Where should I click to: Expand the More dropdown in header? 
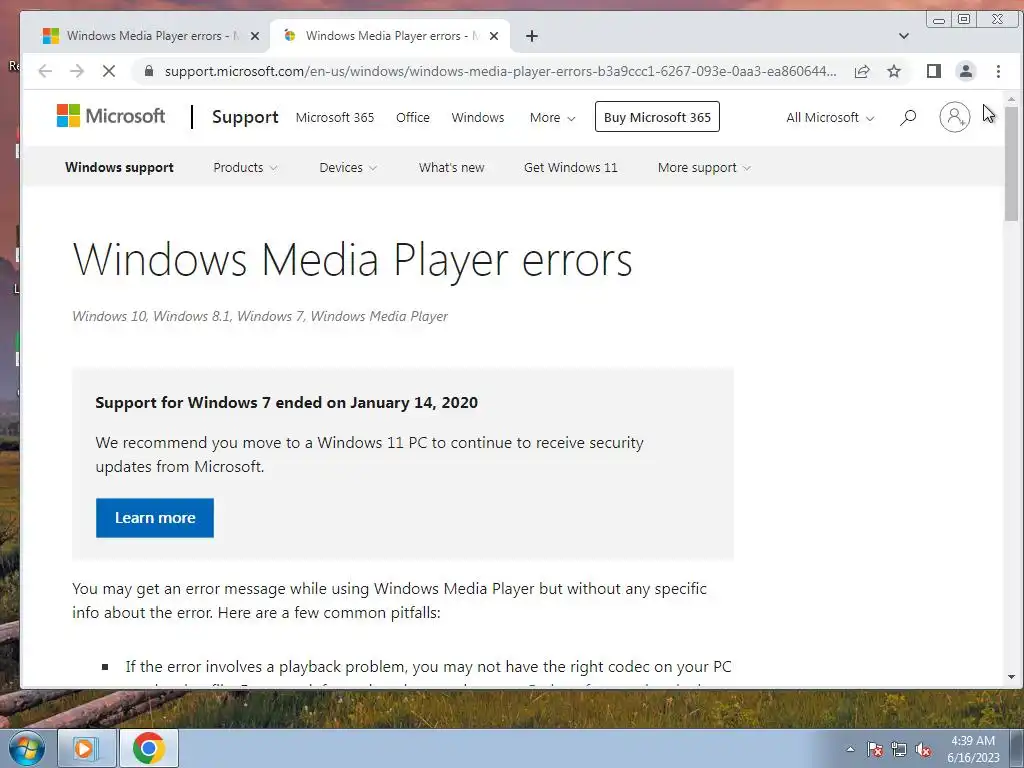[x=552, y=118]
